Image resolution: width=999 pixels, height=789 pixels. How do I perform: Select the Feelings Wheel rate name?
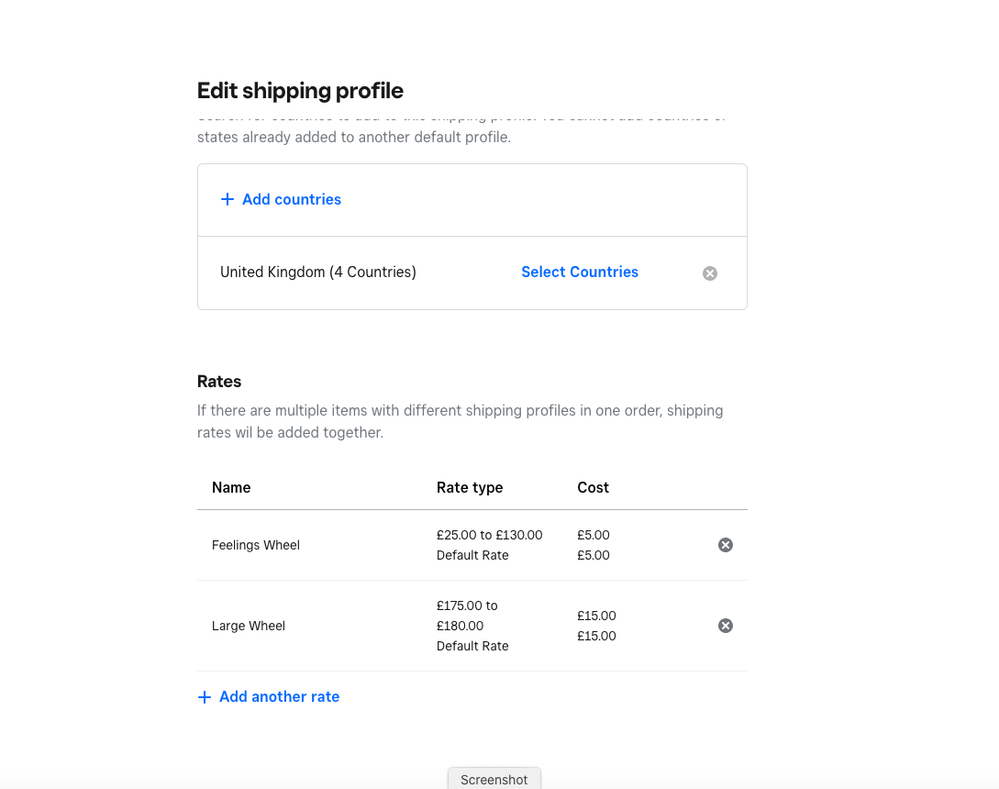coord(255,545)
